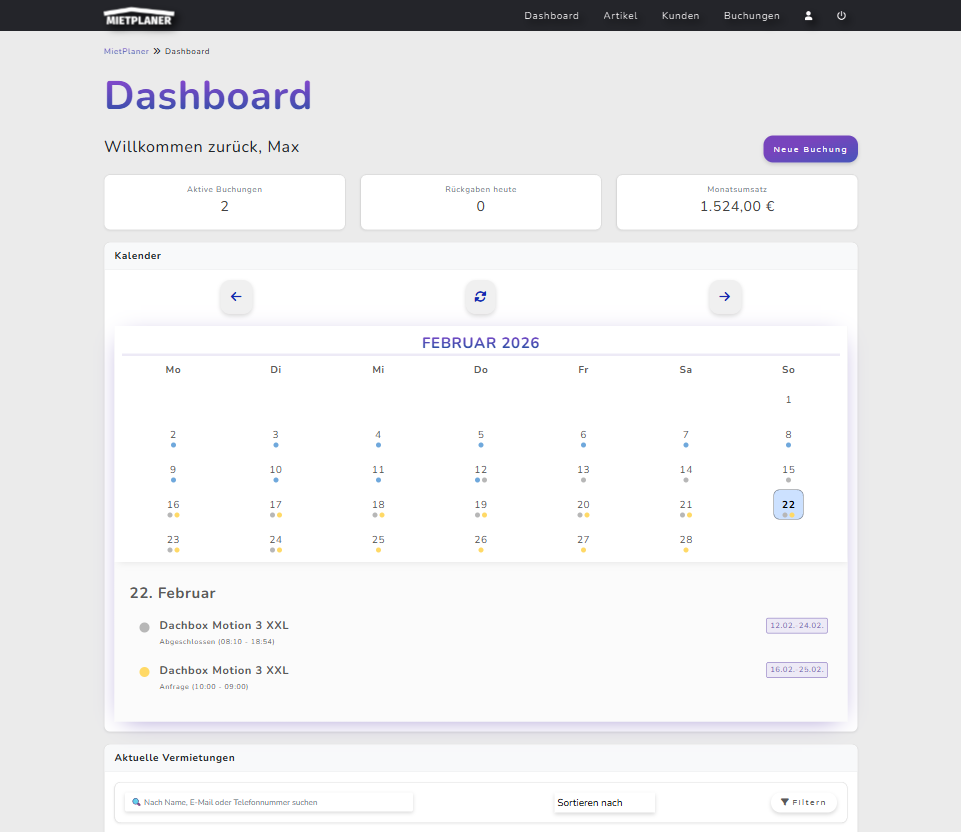Click the Neue Buchung button
Screen dimensions: 961x832
810,148
